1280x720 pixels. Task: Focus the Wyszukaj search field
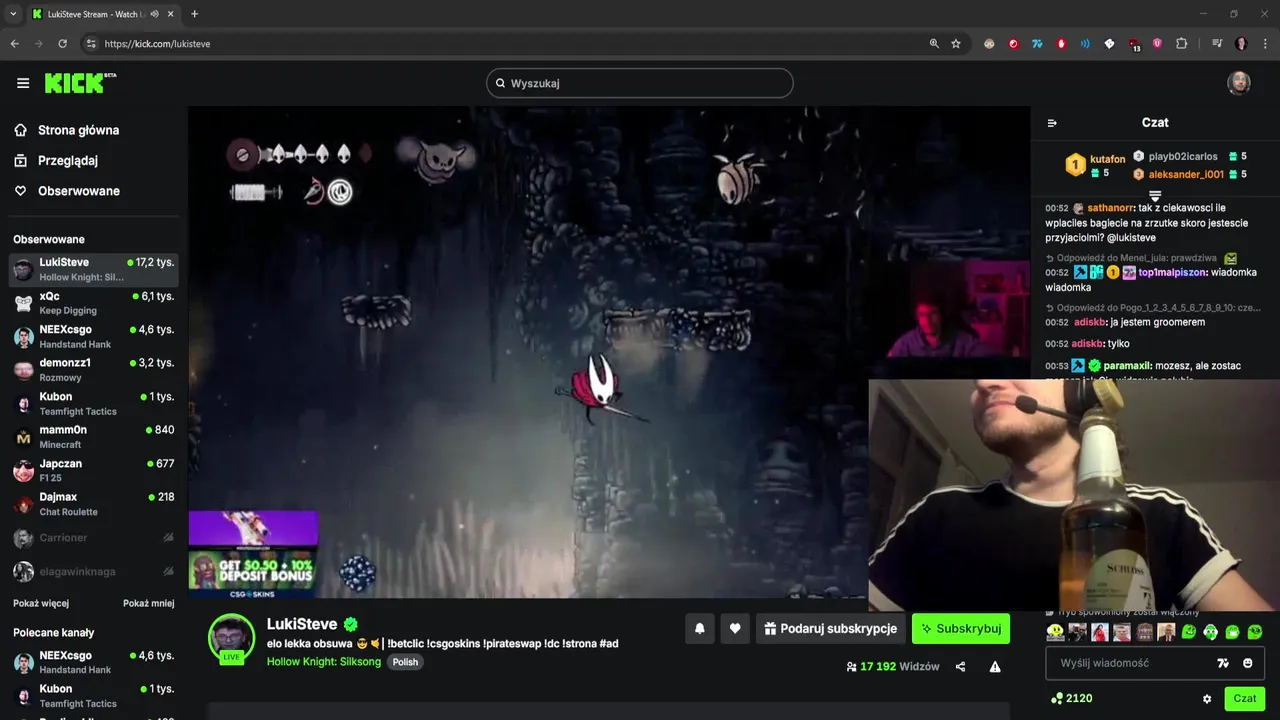click(x=640, y=83)
